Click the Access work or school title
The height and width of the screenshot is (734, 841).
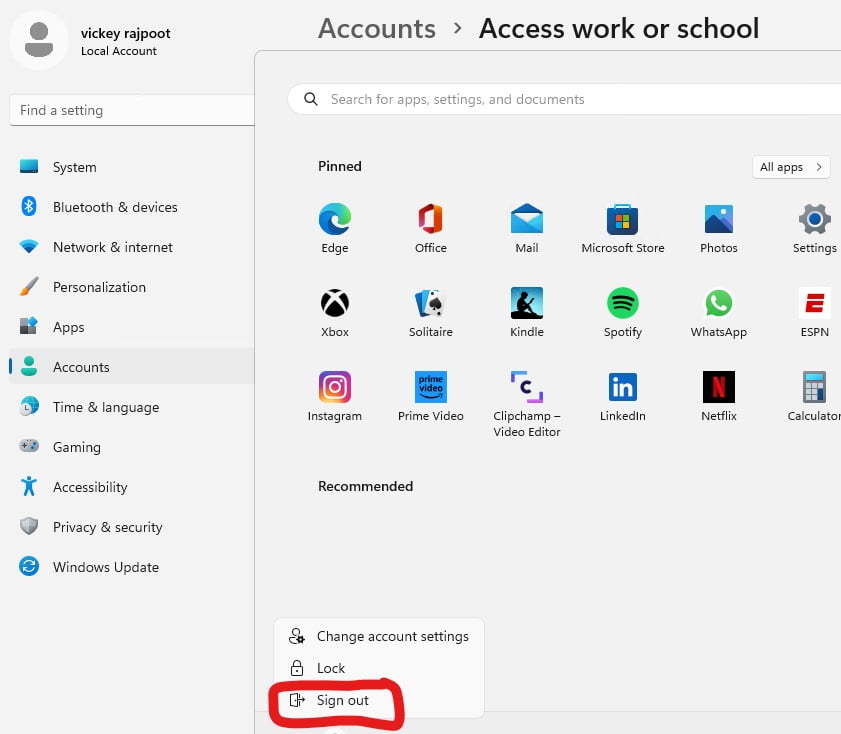tap(619, 28)
